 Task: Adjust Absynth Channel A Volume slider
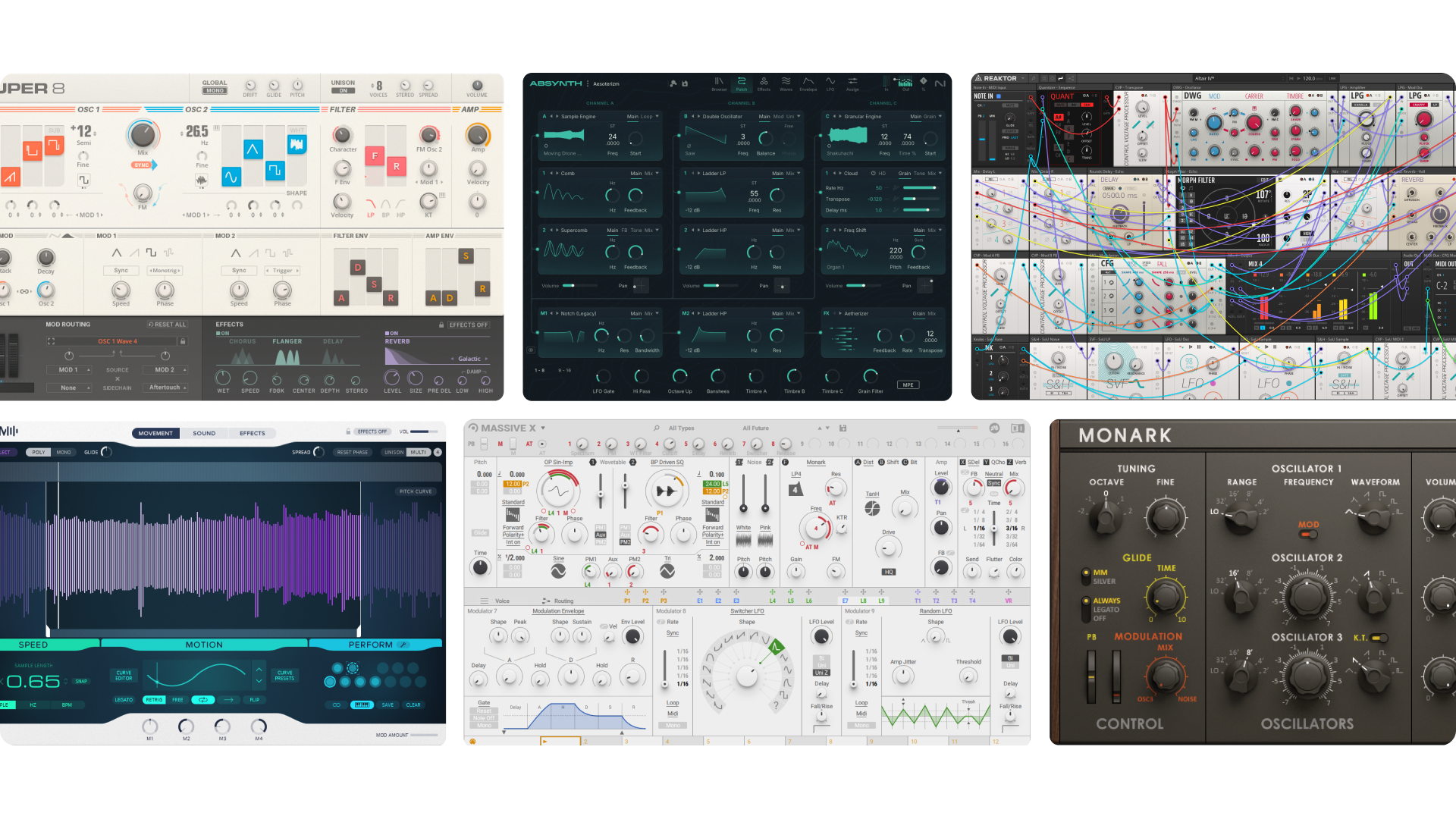579,286
